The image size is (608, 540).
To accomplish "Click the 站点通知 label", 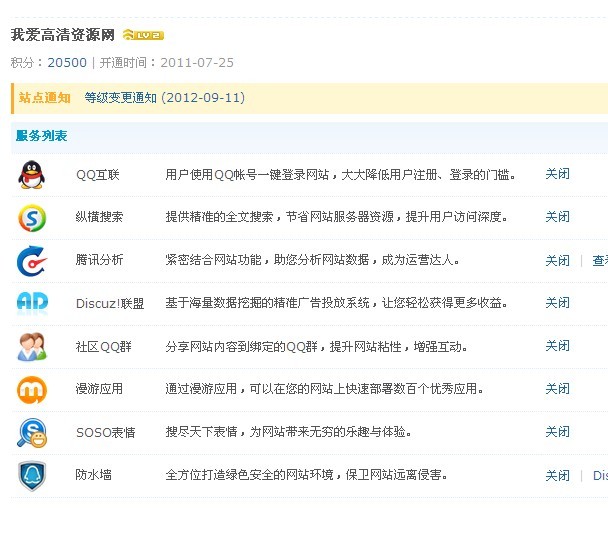I will [x=45, y=98].
